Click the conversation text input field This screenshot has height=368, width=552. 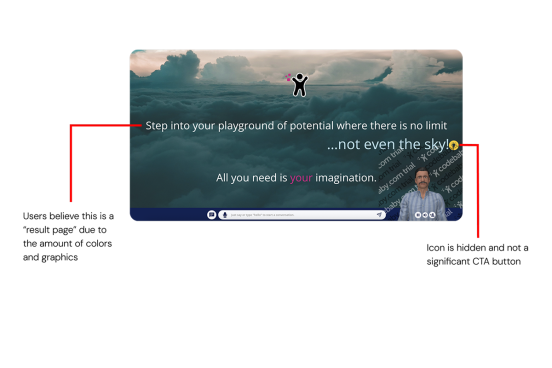click(302, 214)
